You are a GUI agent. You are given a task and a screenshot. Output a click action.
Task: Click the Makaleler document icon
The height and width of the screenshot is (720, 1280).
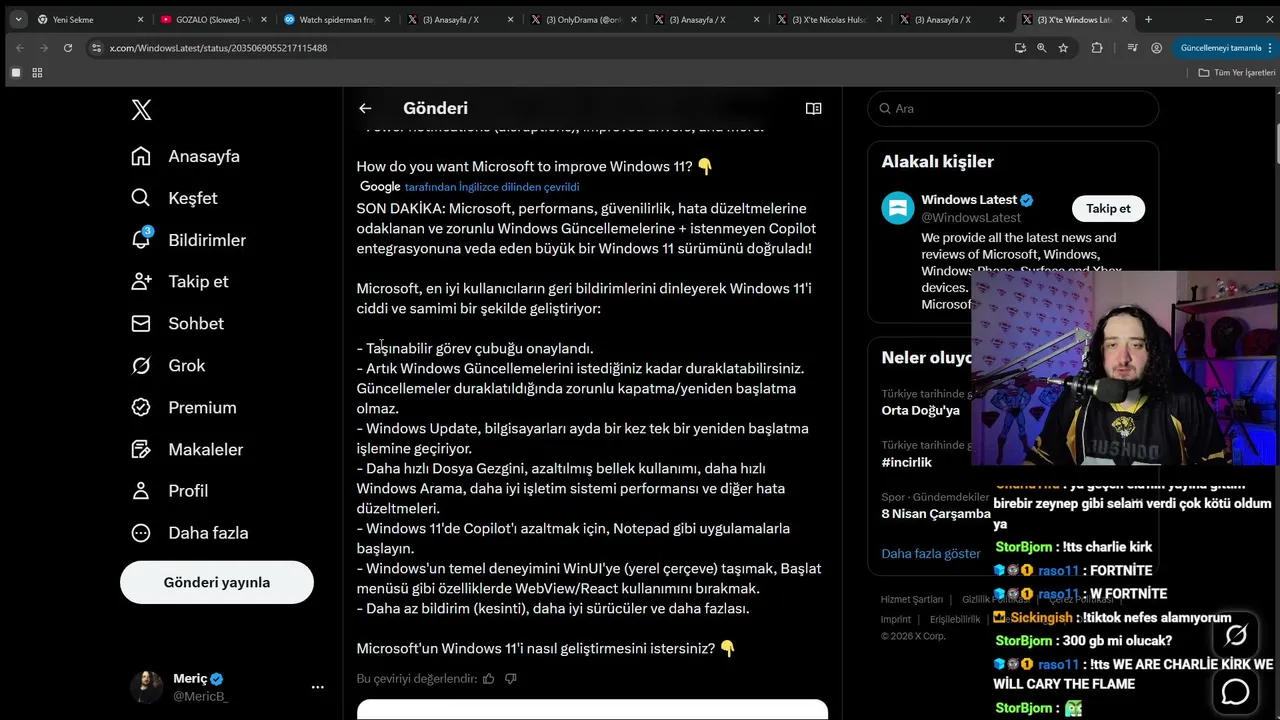coord(141,449)
